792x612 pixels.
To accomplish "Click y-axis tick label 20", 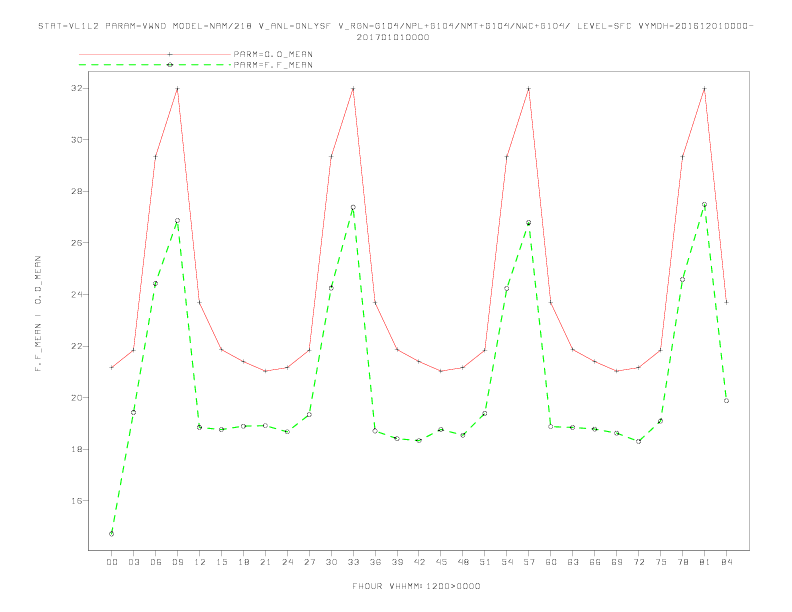I will (76, 398).
